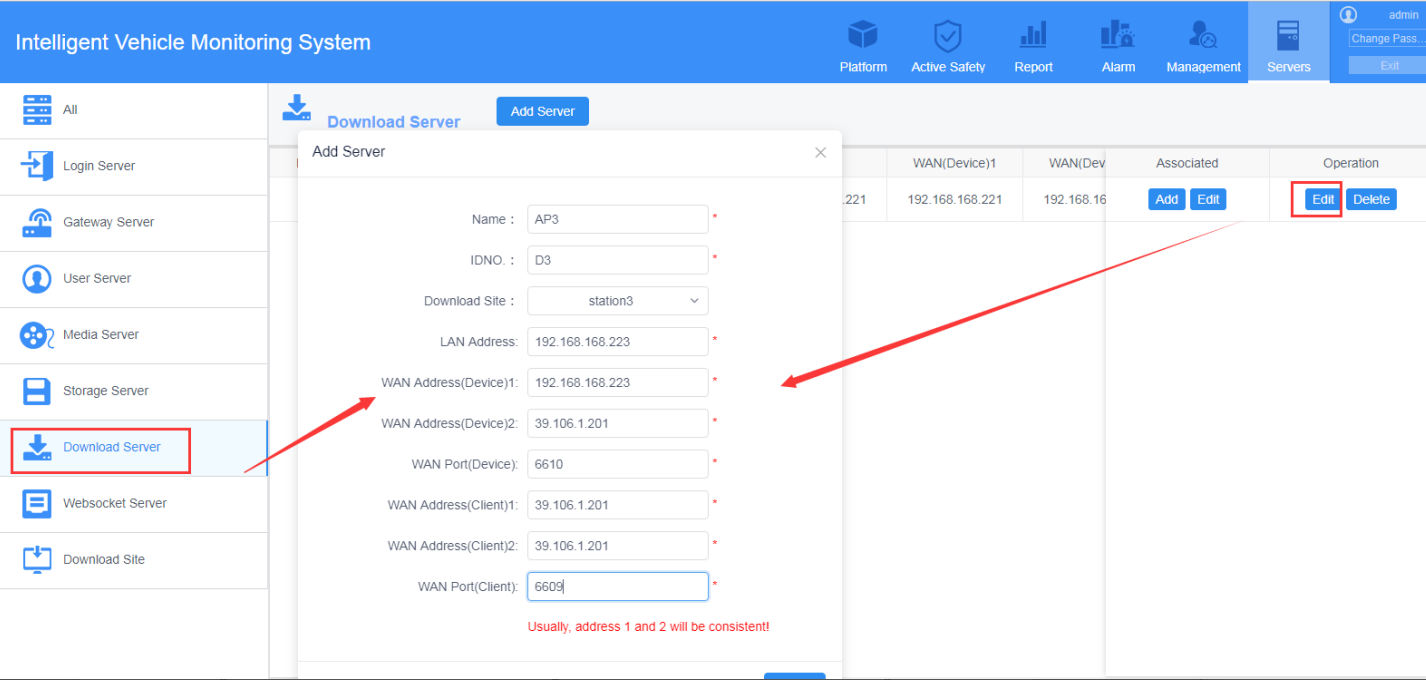This screenshot has width=1426, height=680.
Task: Open the Report chart icon
Action: pos(1033,36)
